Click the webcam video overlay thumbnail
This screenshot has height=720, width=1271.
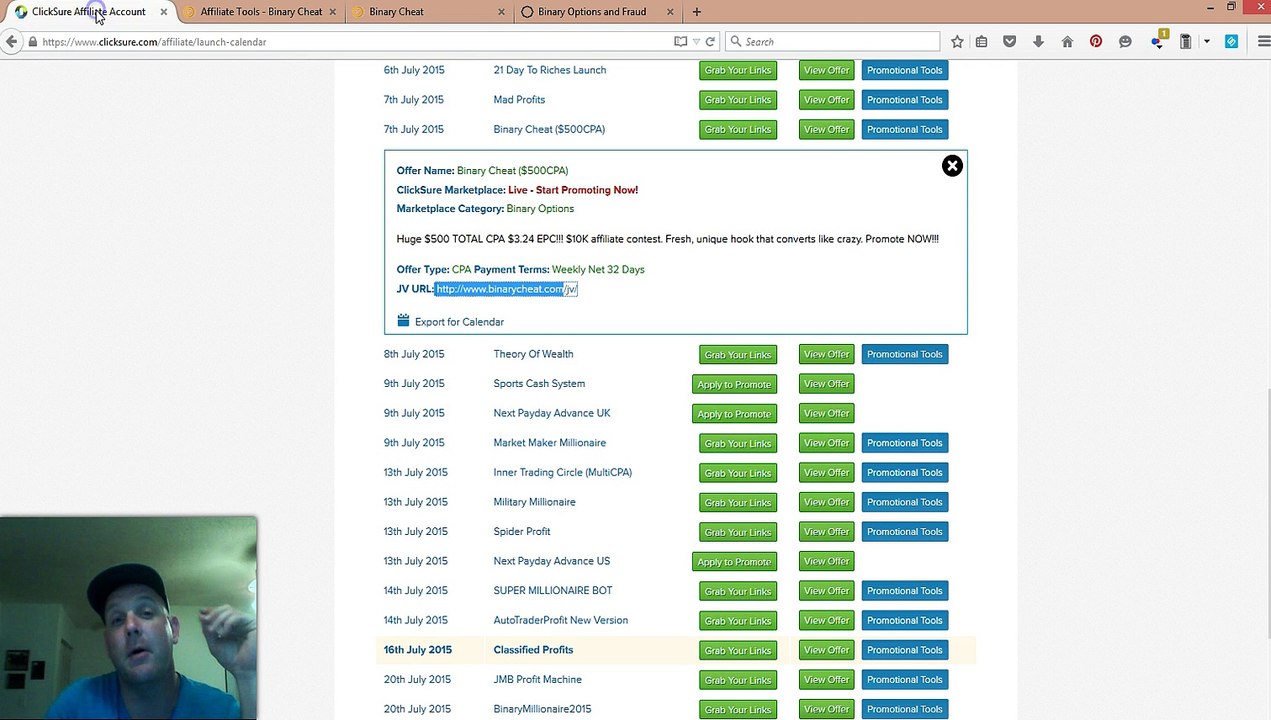pyautogui.click(x=129, y=618)
